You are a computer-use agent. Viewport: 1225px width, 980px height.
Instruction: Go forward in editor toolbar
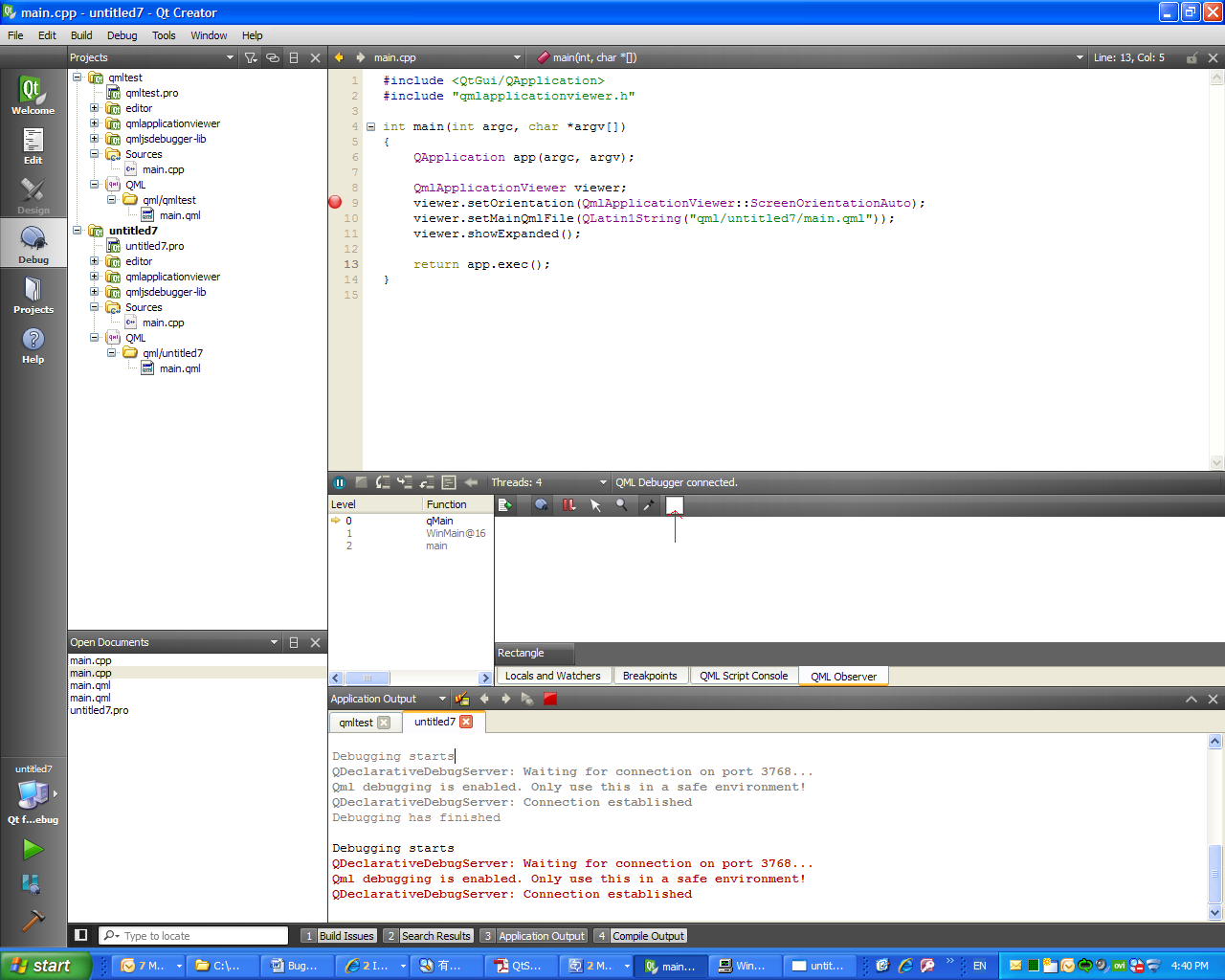pyautogui.click(x=361, y=57)
